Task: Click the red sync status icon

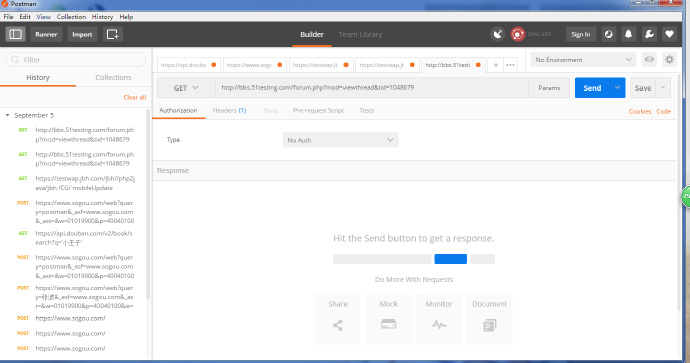Action: [518, 34]
